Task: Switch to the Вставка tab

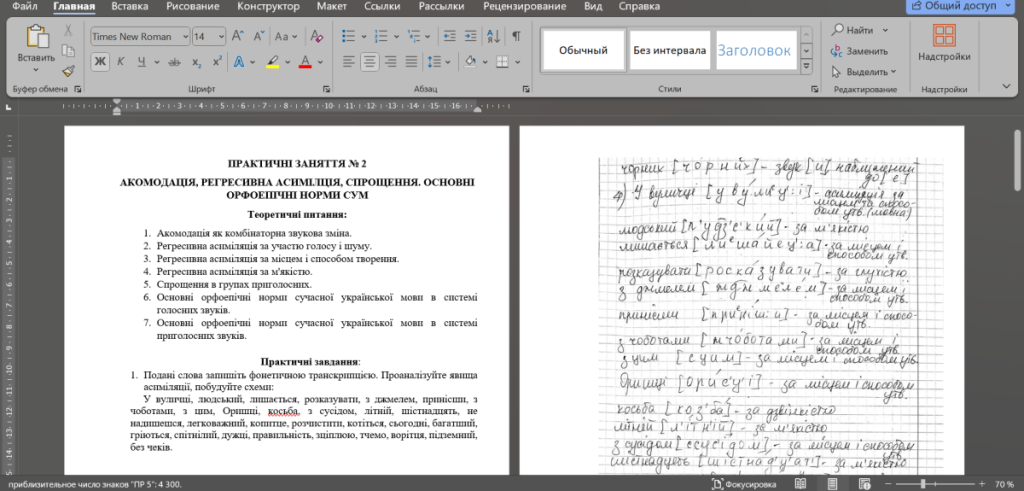Action: pos(131,7)
